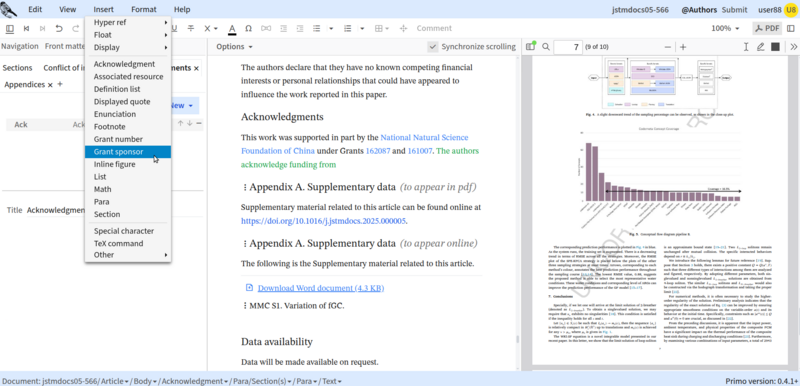Screen dimensions: 800x386
Task: Choose TeX command from Insert menu
Action: [x=128, y=244]
